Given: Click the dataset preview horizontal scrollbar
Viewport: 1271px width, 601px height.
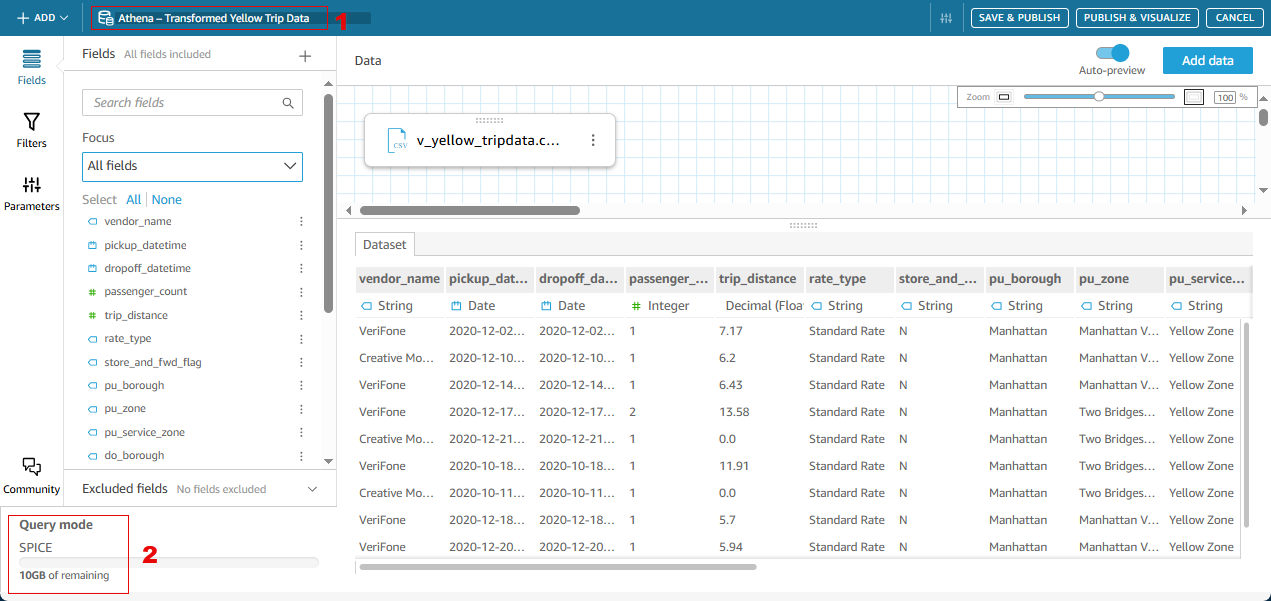Looking at the screenshot, I should pyautogui.click(x=558, y=567).
